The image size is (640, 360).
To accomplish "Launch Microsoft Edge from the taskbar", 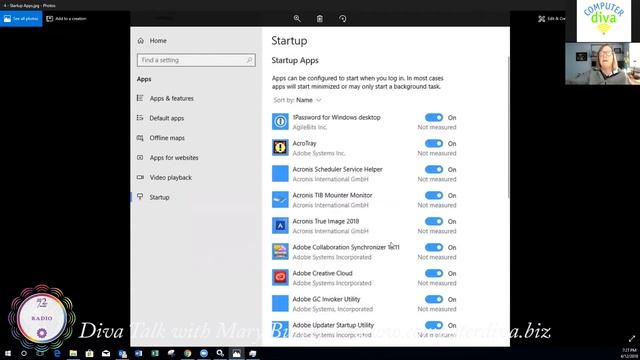I will pyautogui.click(x=57, y=353).
